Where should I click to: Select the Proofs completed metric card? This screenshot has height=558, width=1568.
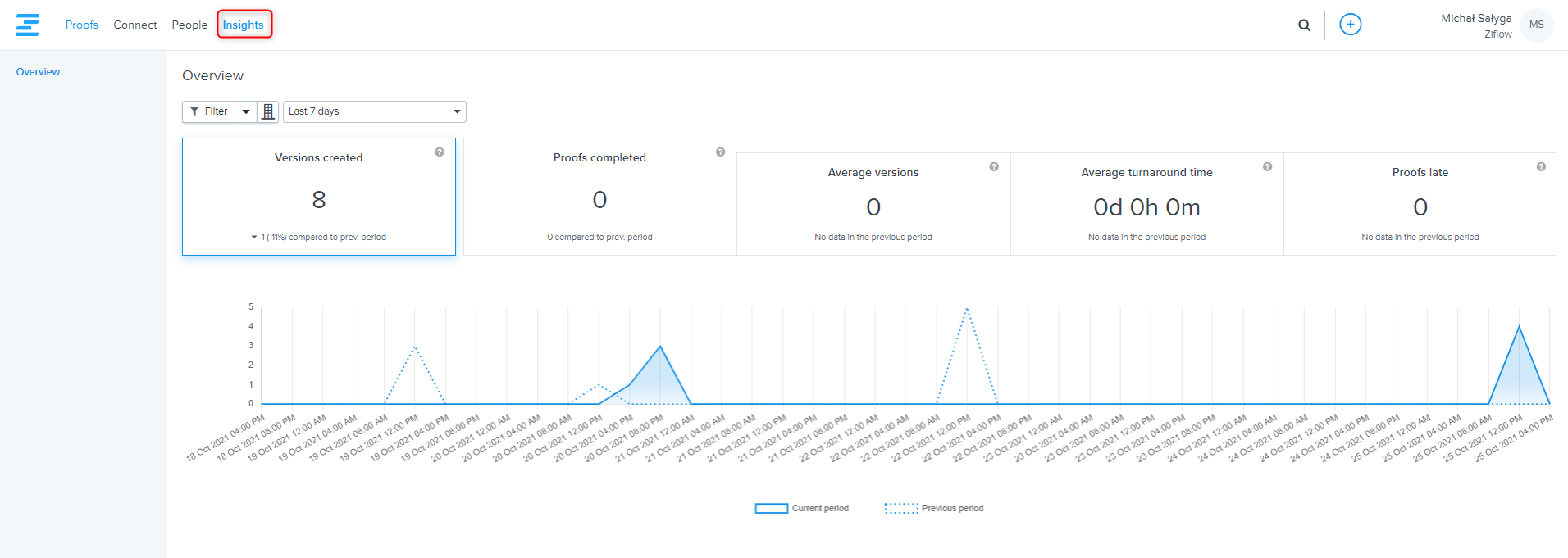coord(599,197)
